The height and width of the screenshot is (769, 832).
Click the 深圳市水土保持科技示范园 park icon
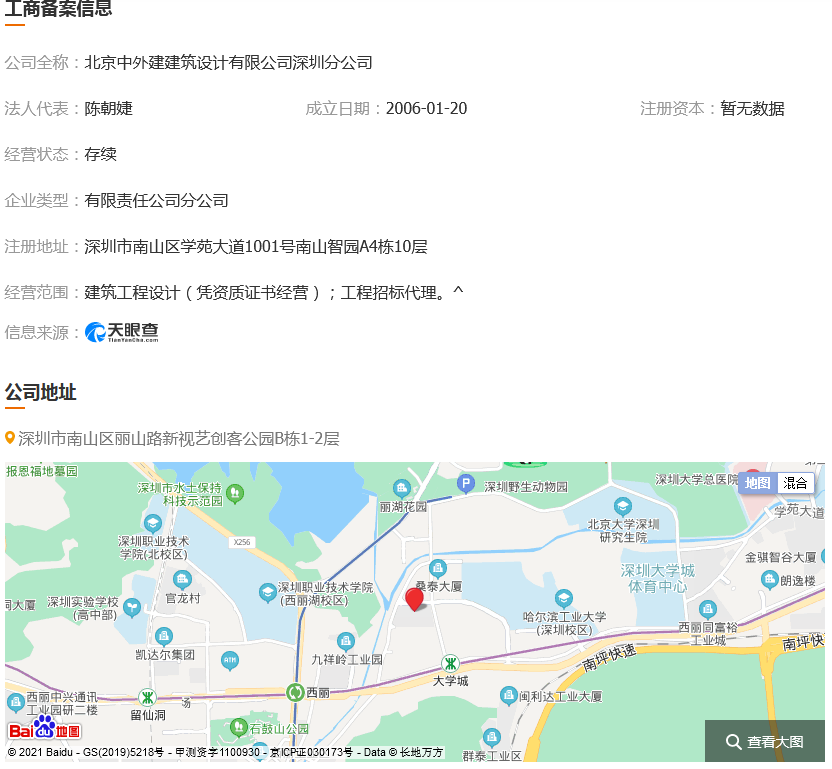coord(235,494)
